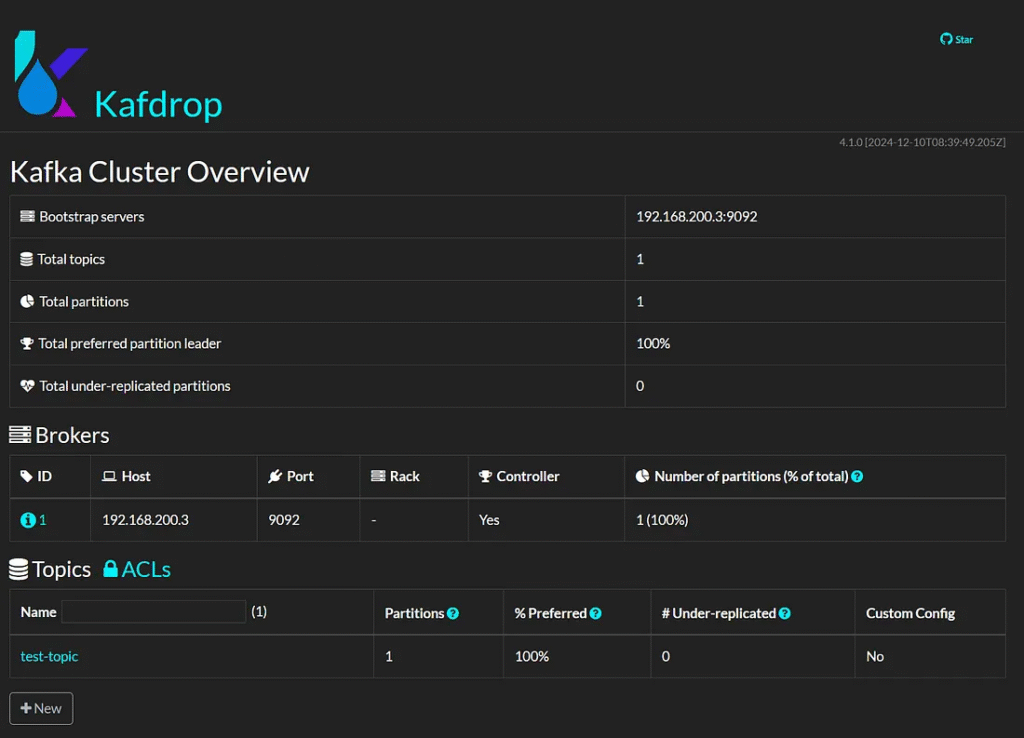Click the database icon beside Topics heading
The image size is (1024, 738).
[x=18, y=570]
